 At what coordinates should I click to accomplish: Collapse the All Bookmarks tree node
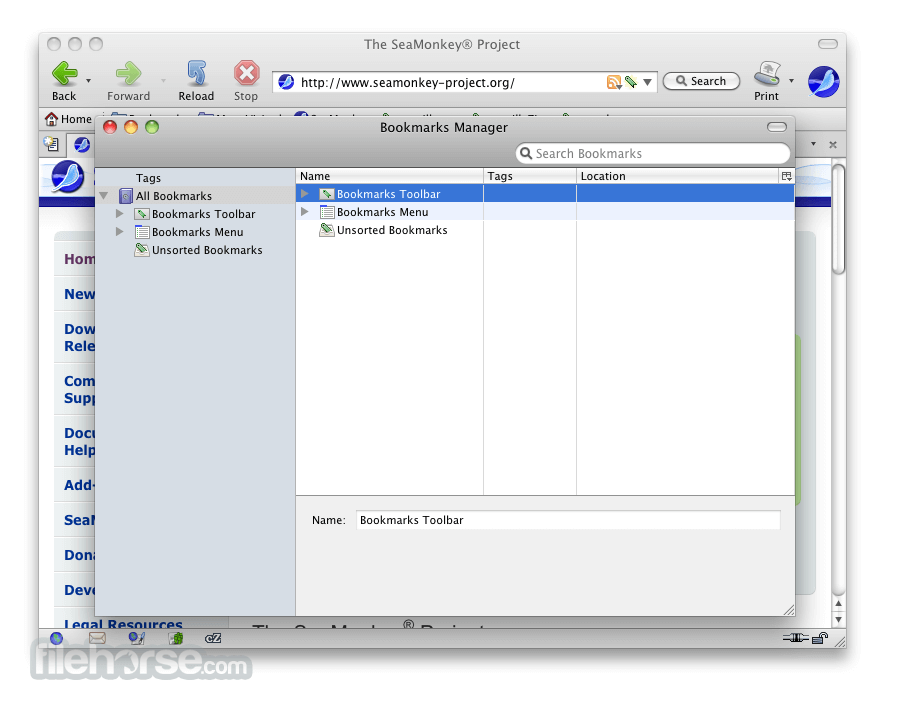coord(104,196)
